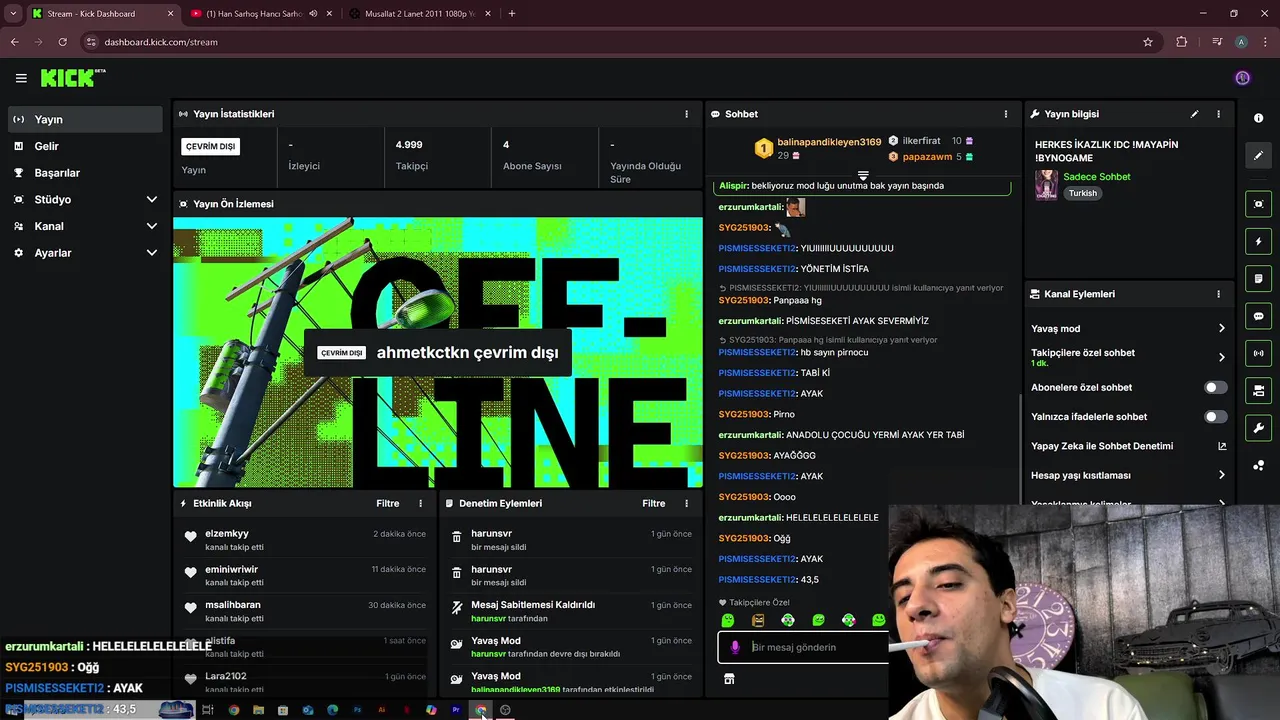Click the offline stream preview image
1280x720 pixels.
[x=438, y=353]
